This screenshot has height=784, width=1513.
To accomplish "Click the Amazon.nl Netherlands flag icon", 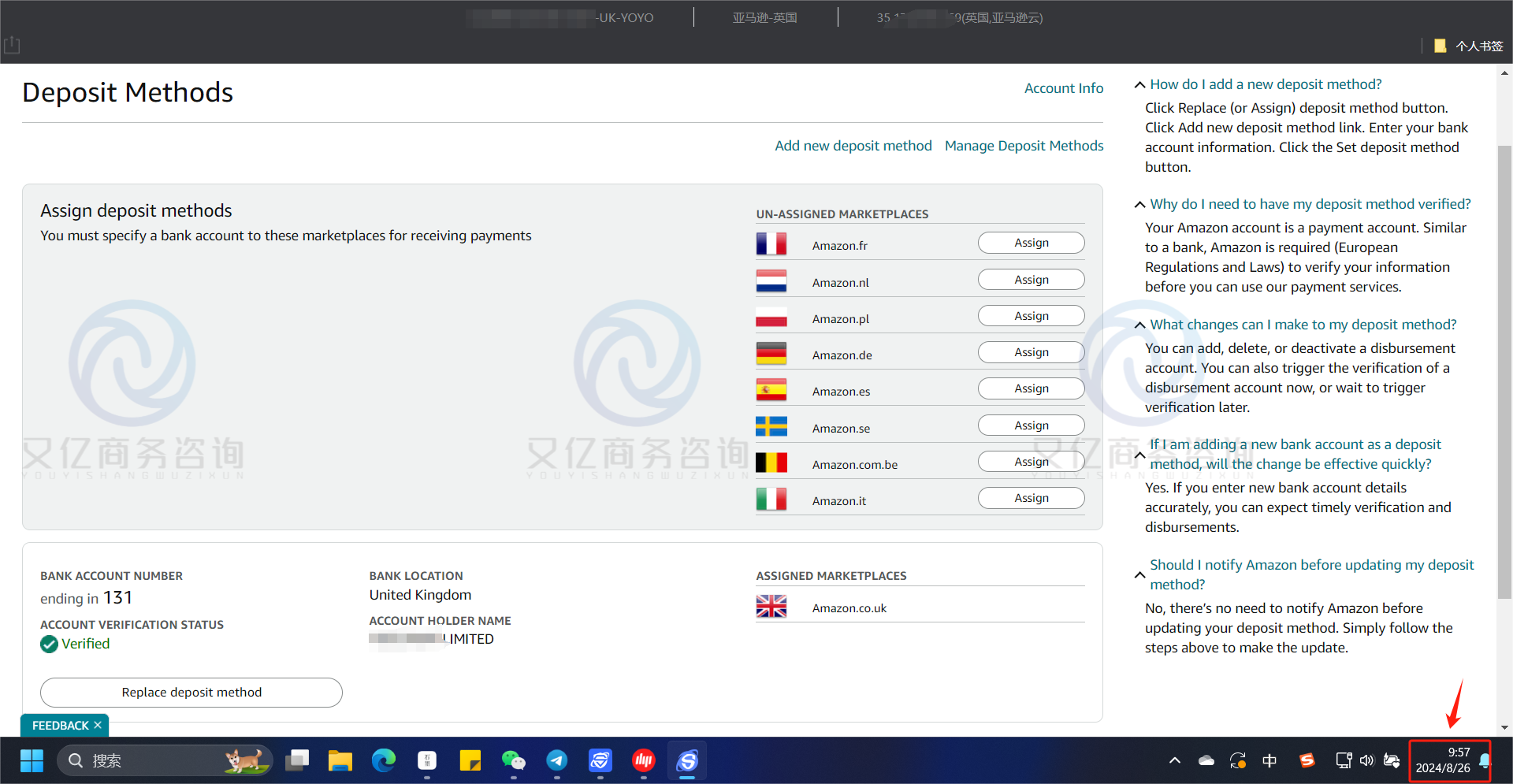I will pyautogui.click(x=771, y=281).
